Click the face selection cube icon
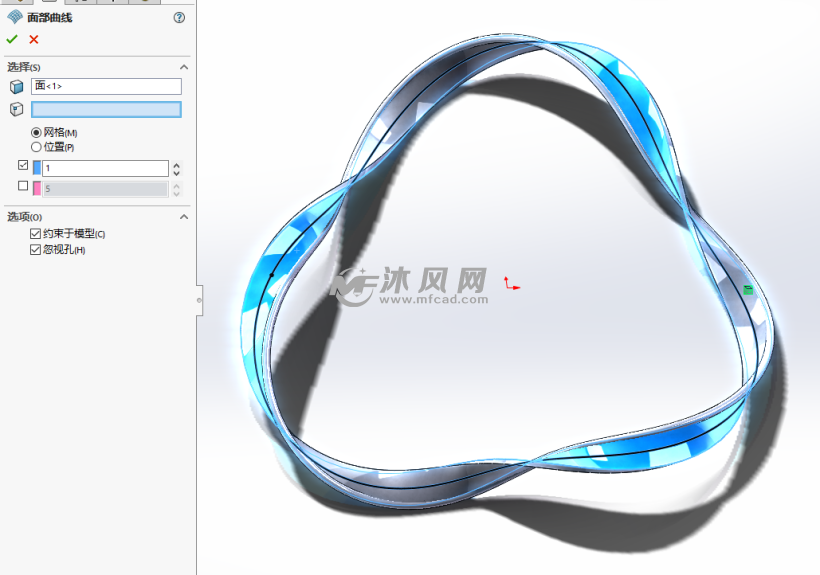 17,87
